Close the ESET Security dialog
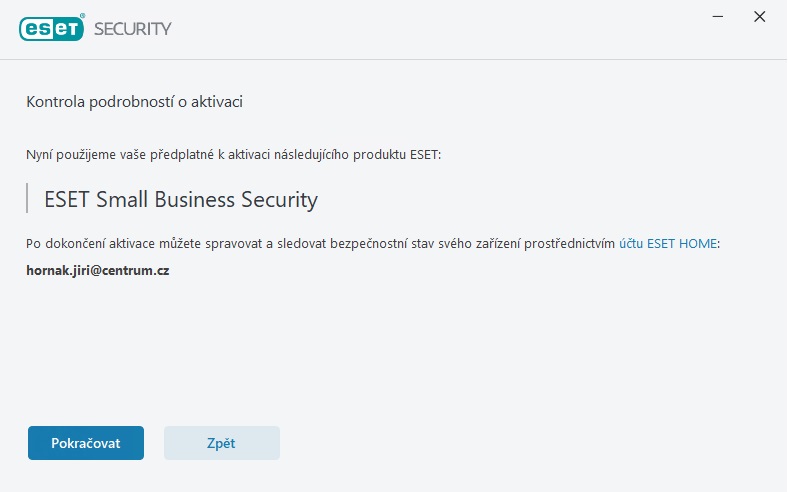This screenshot has height=492, width=788. 759,17
